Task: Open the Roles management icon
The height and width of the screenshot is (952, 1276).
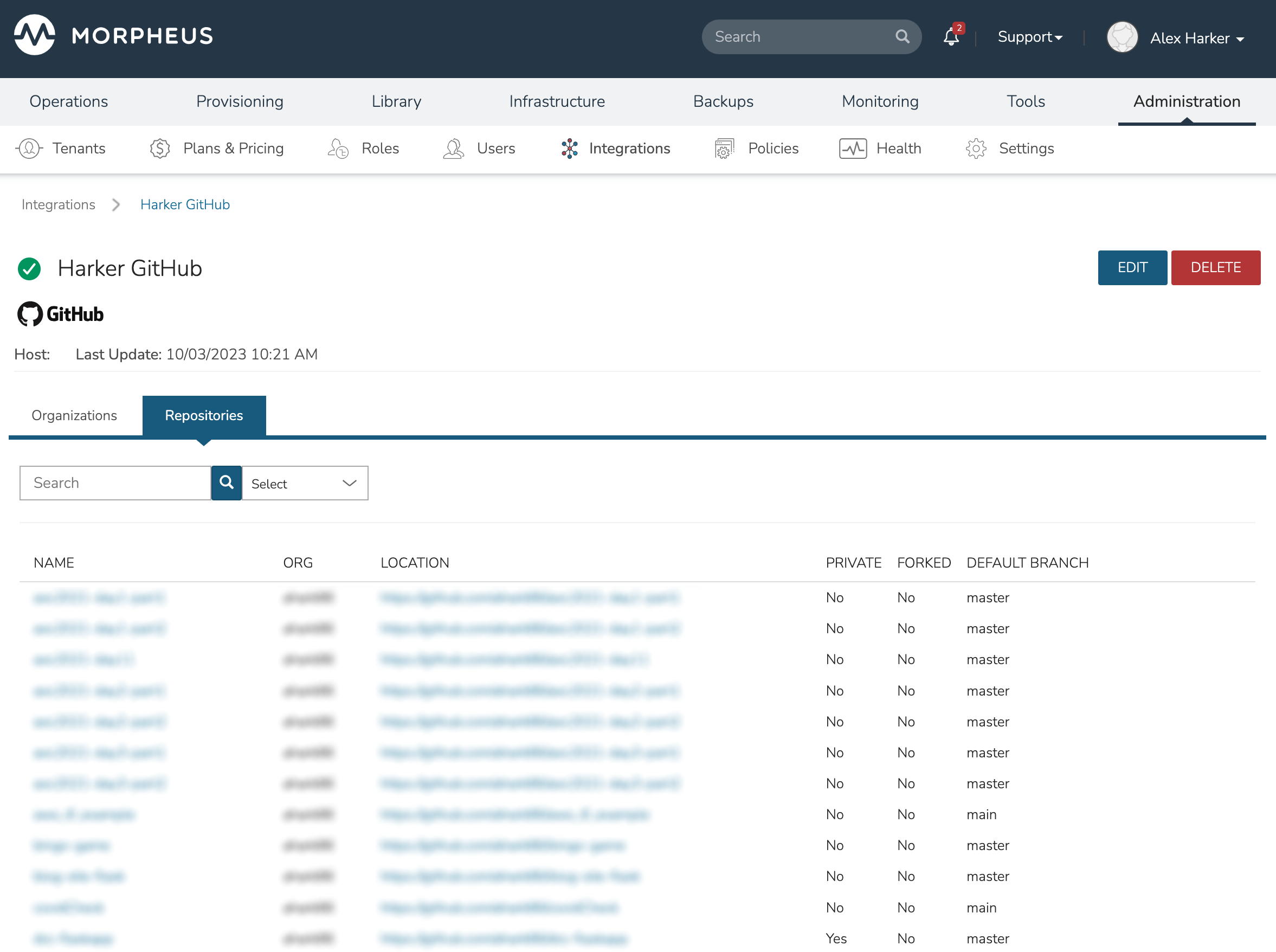Action: pyautogui.click(x=337, y=148)
